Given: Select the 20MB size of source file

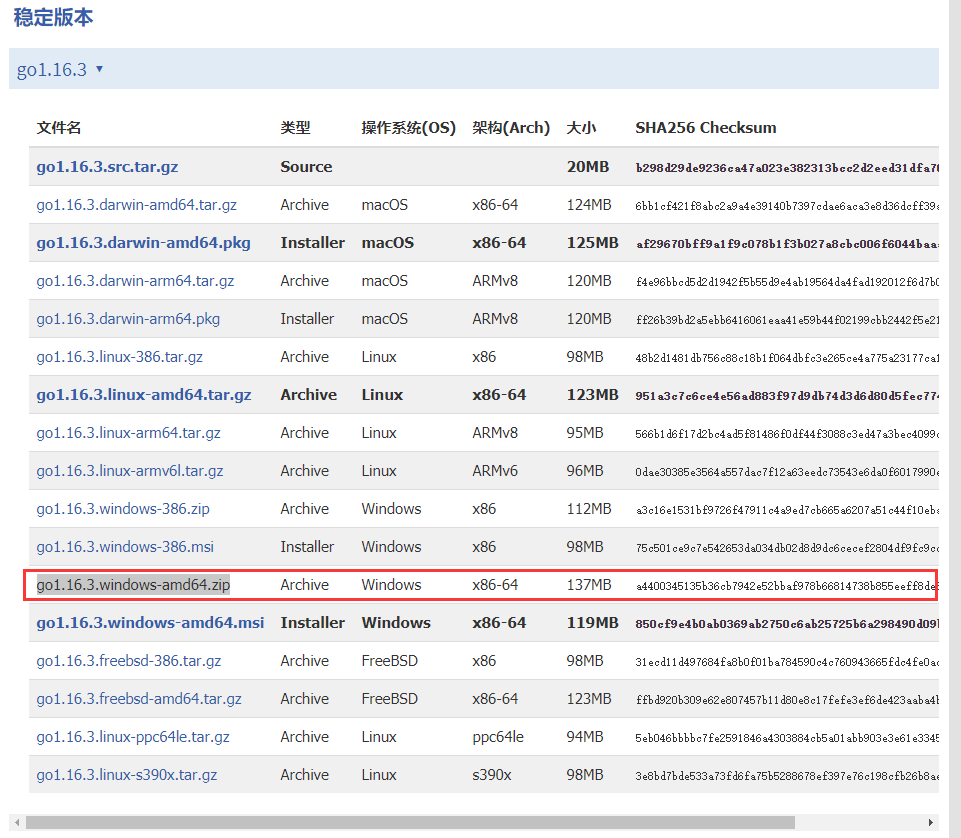Looking at the screenshot, I should pos(588,167).
